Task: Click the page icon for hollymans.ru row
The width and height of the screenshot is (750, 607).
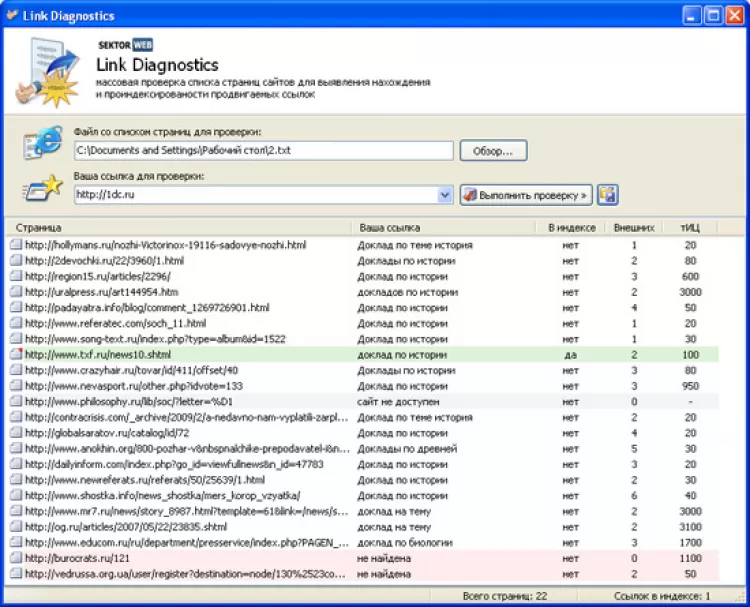Action: click(16, 245)
